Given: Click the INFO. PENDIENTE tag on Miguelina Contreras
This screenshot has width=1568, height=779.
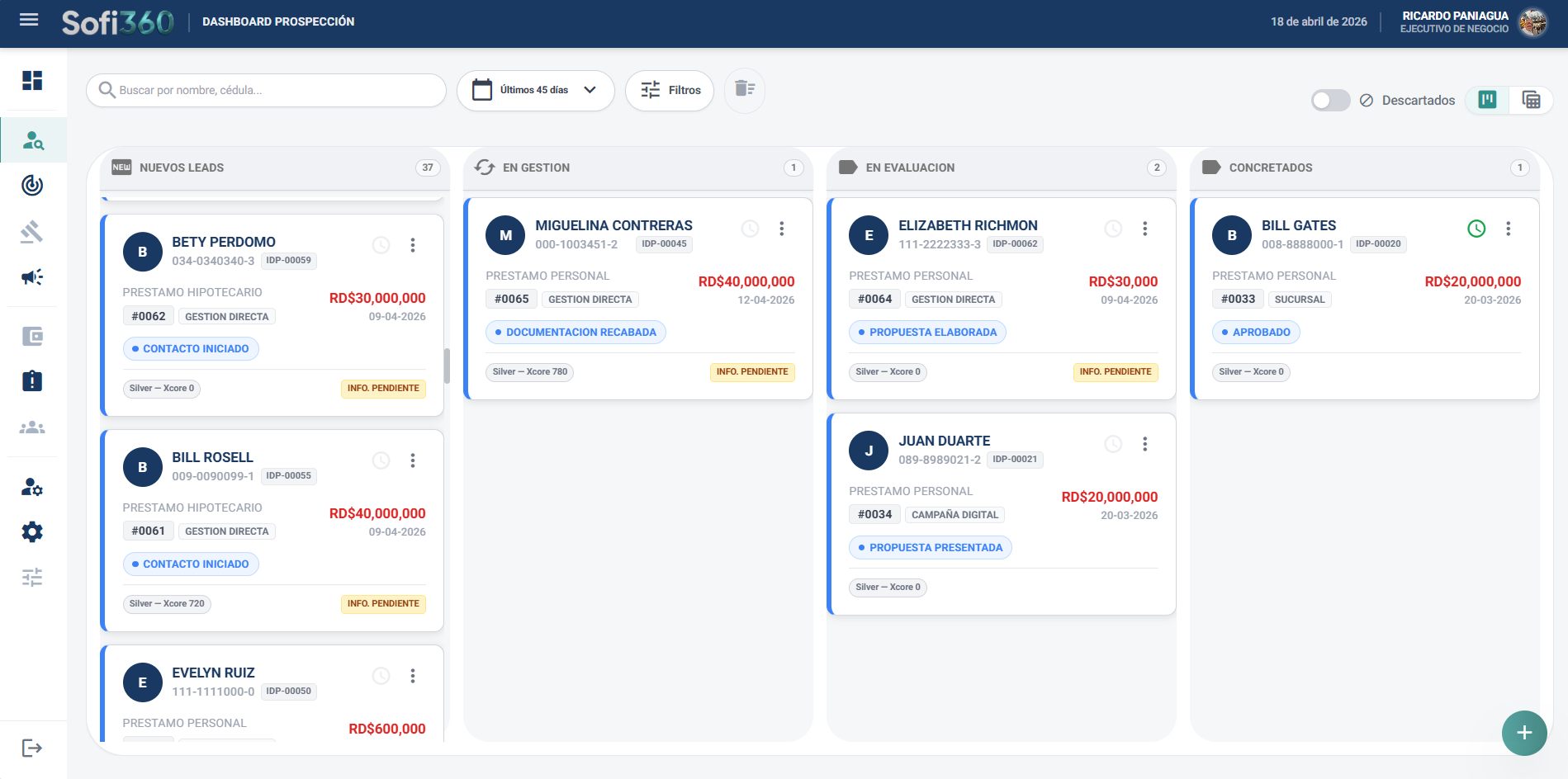Looking at the screenshot, I should click(752, 372).
